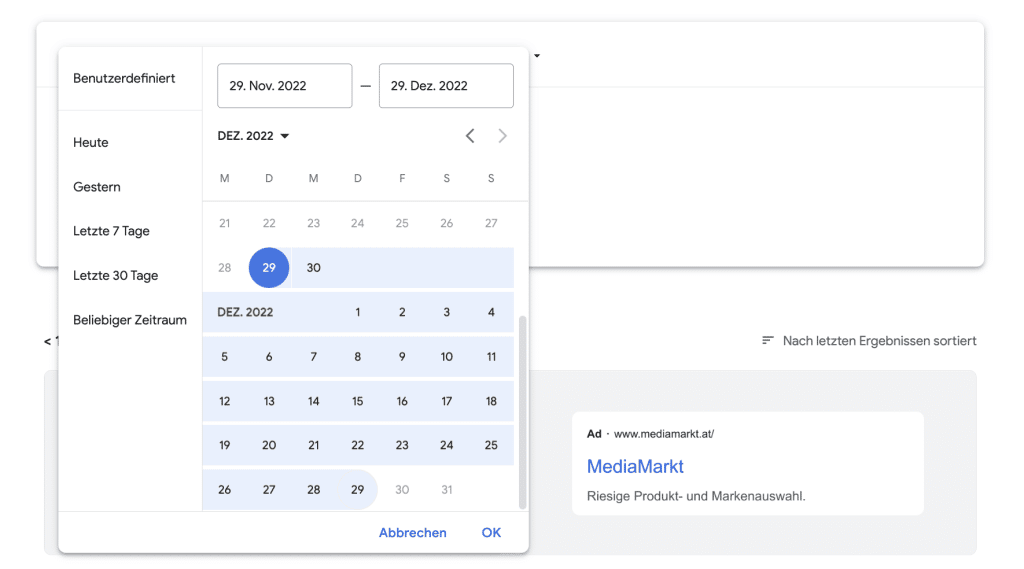This screenshot has height=569, width=1024.
Task: Select the Benutzerdefiniert range option
Action: pos(124,78)
